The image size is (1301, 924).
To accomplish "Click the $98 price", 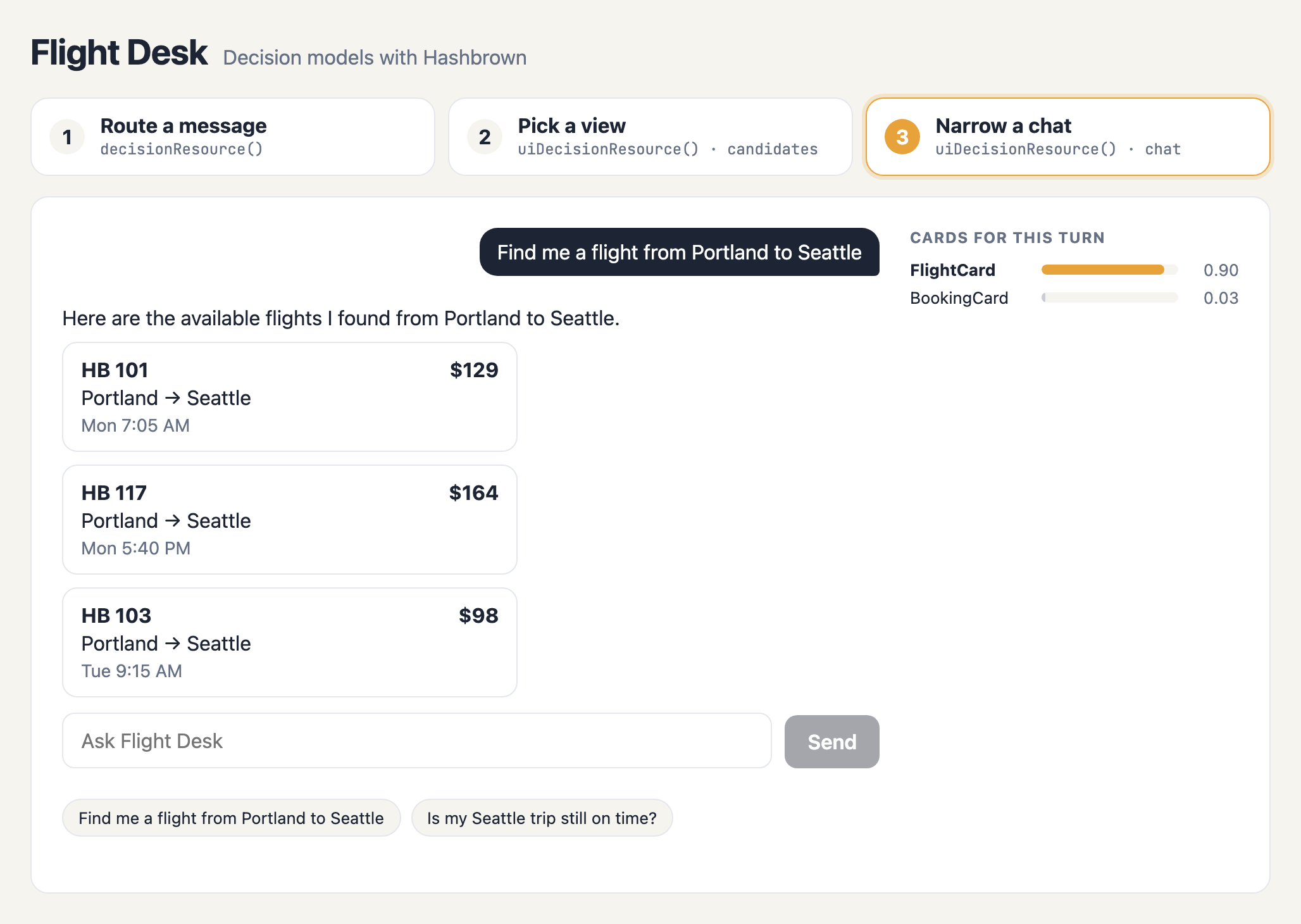I will [x=478, y=615].
